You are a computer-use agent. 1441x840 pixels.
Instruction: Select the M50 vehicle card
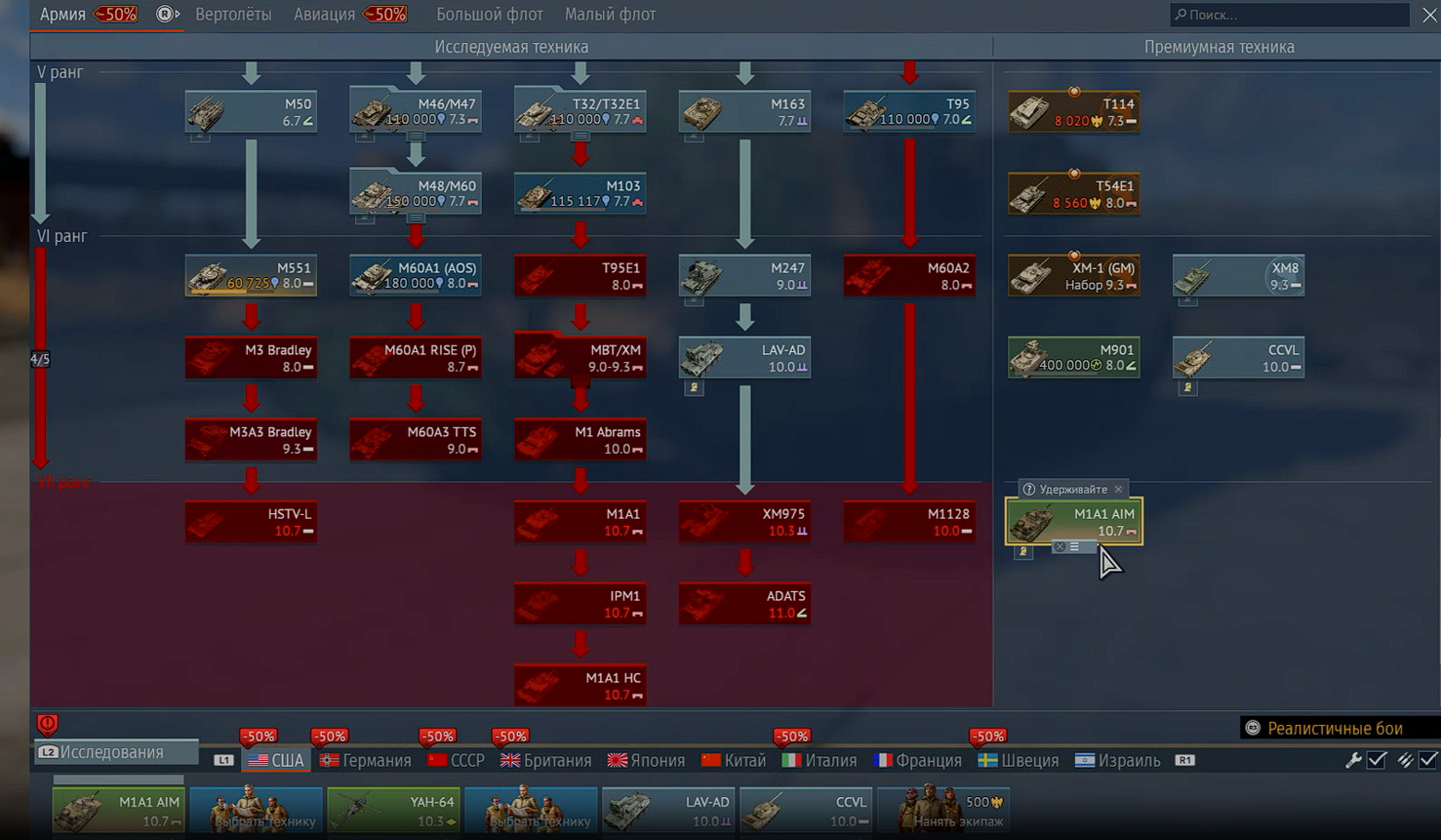(251, 112)
